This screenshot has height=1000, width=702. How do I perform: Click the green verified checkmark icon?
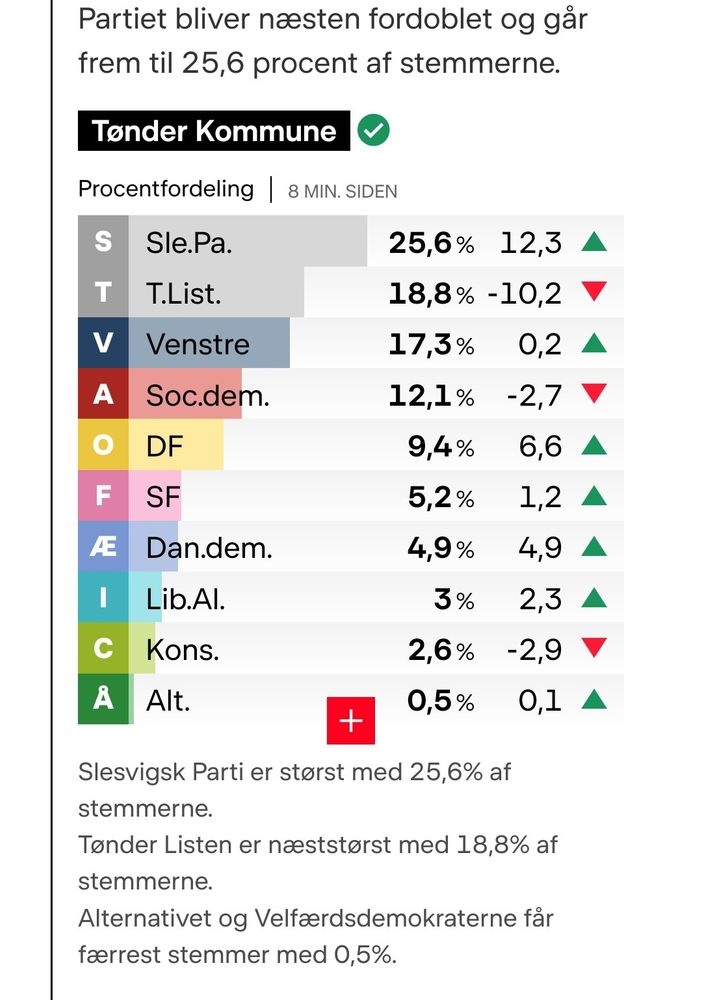373,131
